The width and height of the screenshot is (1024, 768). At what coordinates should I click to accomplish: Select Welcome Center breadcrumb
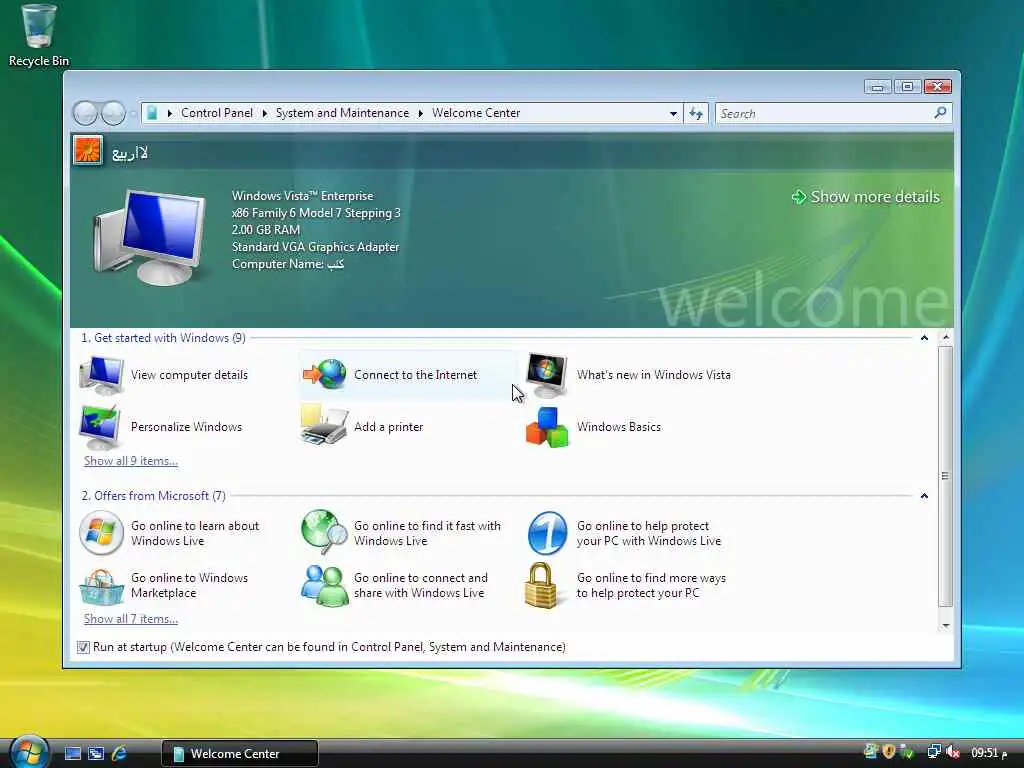[x=476, y=113]
